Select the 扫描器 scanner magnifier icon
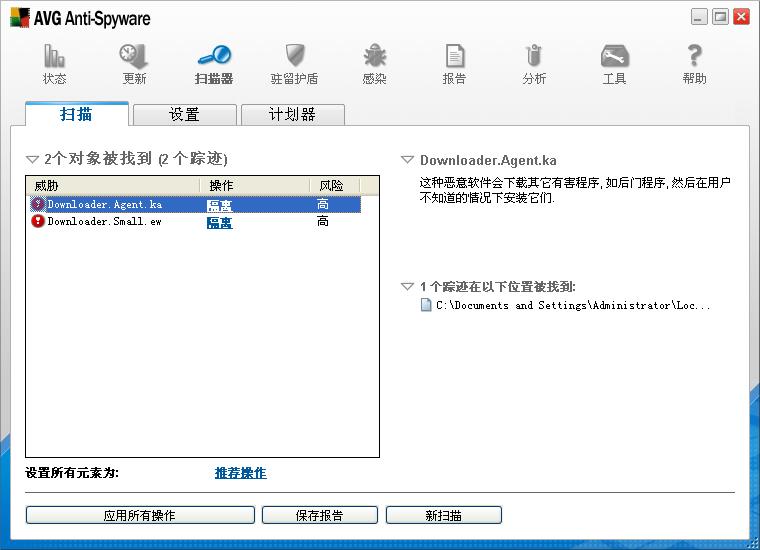Screen dimensions: 760x550 (214, 55)
